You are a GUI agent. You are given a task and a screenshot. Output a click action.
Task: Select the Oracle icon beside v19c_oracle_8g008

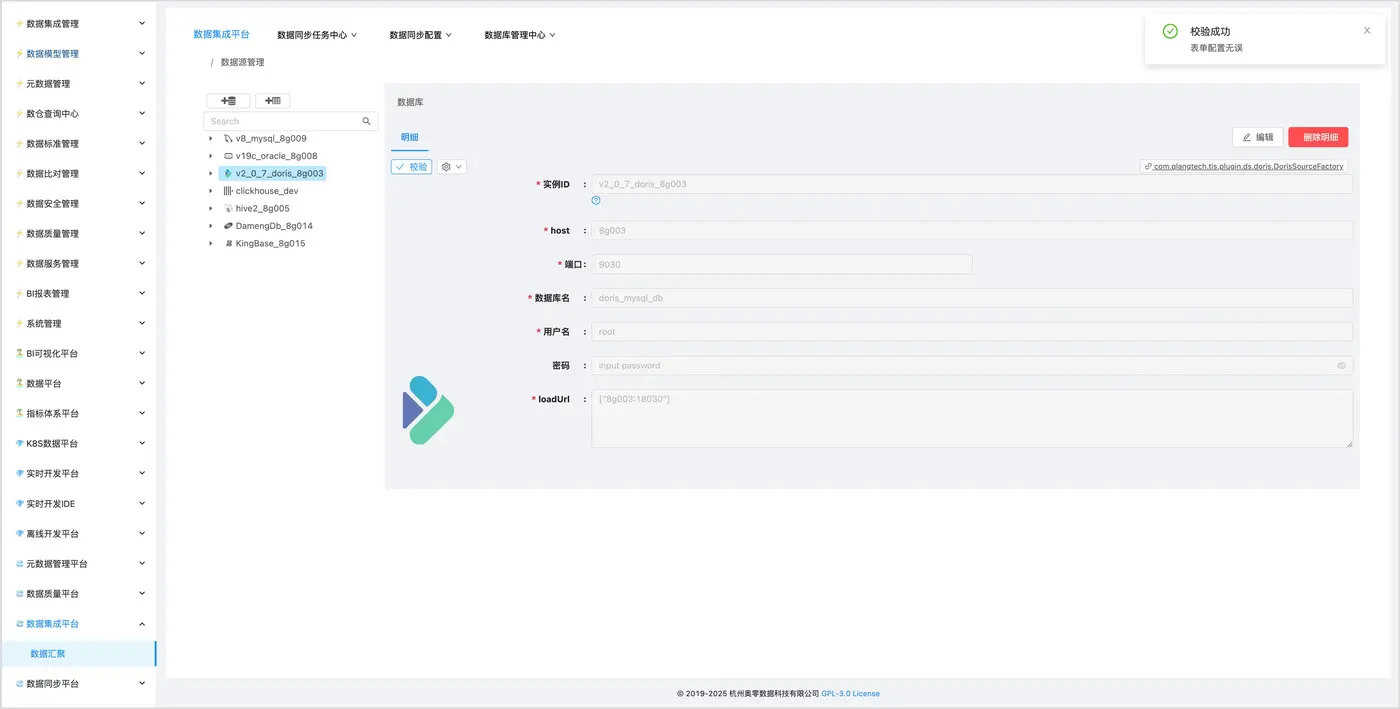point(228,156)
